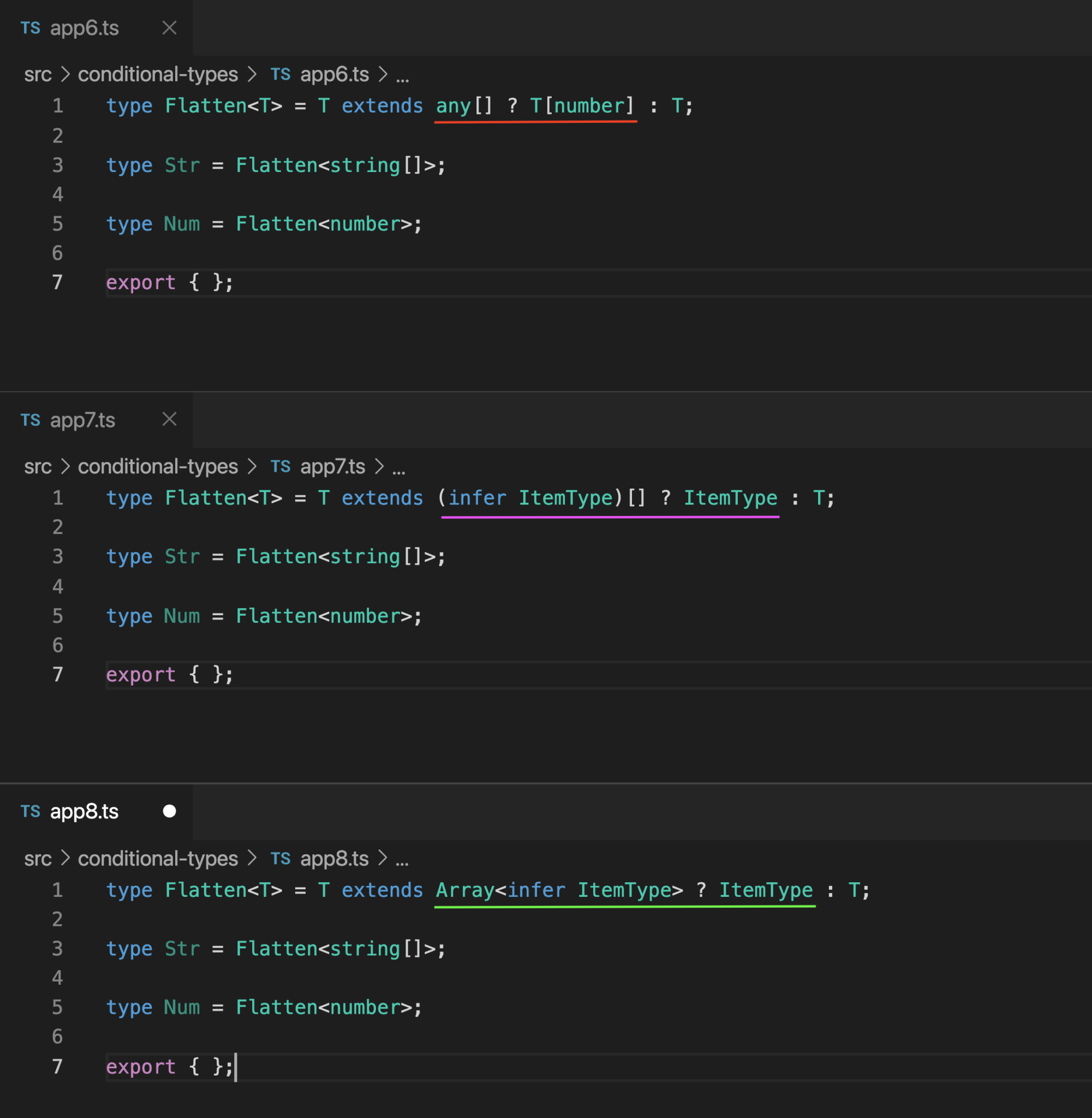
Task: Open the ellipsis breadcrumb dropdown in app8.ts
Action: (x=403, y=858)
